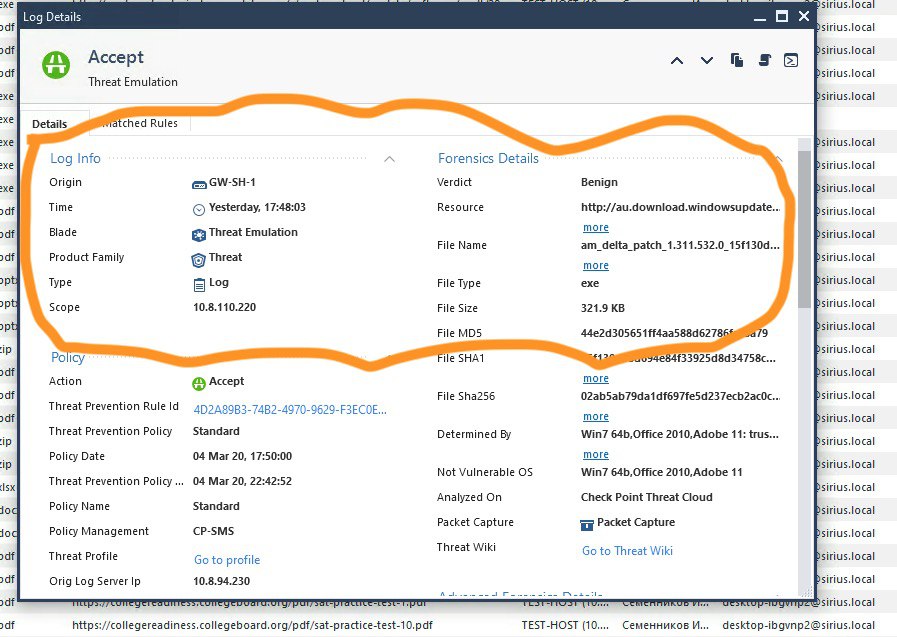Viewport: 897px width, 637px height.
Task: Select Time value Yesterday, 17:48:03
Action: 257,207
